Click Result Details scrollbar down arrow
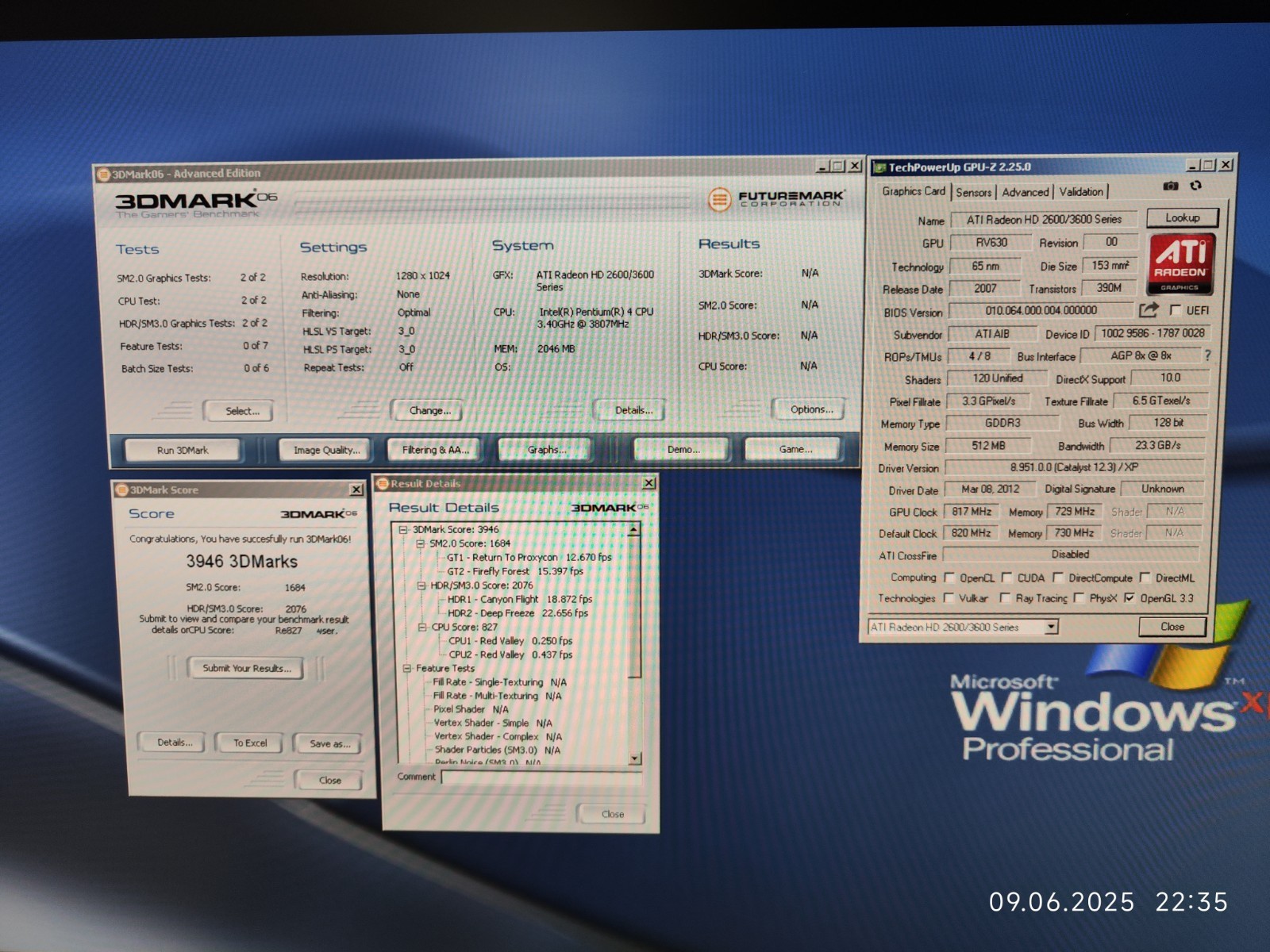The image size is (1270, 952). click(x=634, y=758)
